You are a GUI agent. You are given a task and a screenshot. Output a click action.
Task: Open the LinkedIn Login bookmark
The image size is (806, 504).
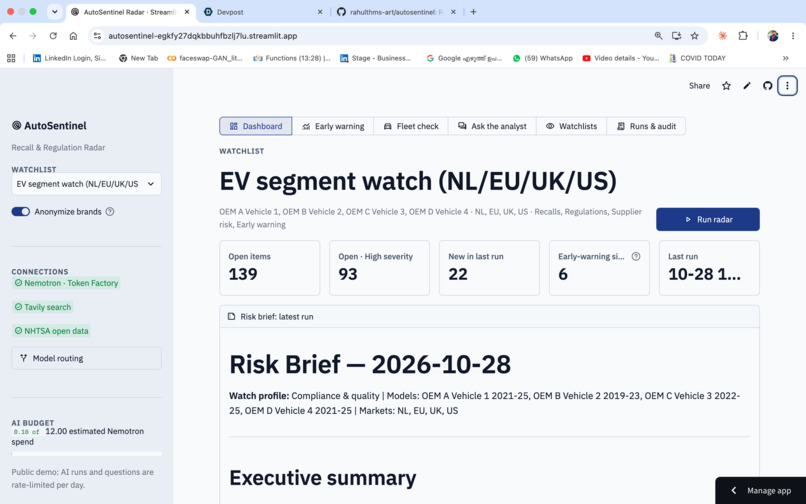[x=69, y=58]
